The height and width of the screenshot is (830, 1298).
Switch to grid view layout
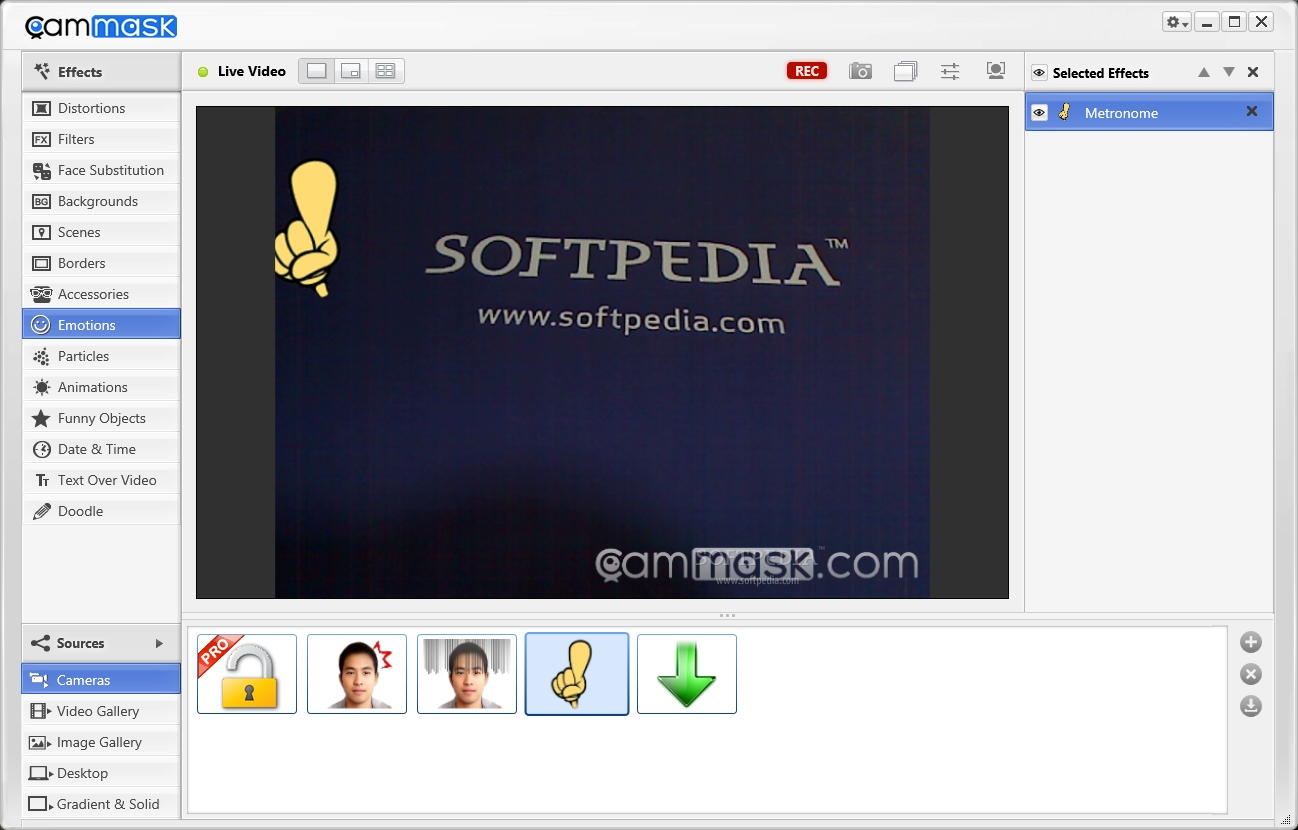[386, 71]
